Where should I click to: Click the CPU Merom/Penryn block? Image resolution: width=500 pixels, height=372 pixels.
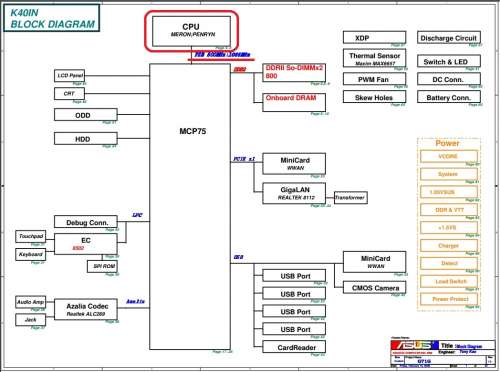pyautogui.click(x=191, y=31)
